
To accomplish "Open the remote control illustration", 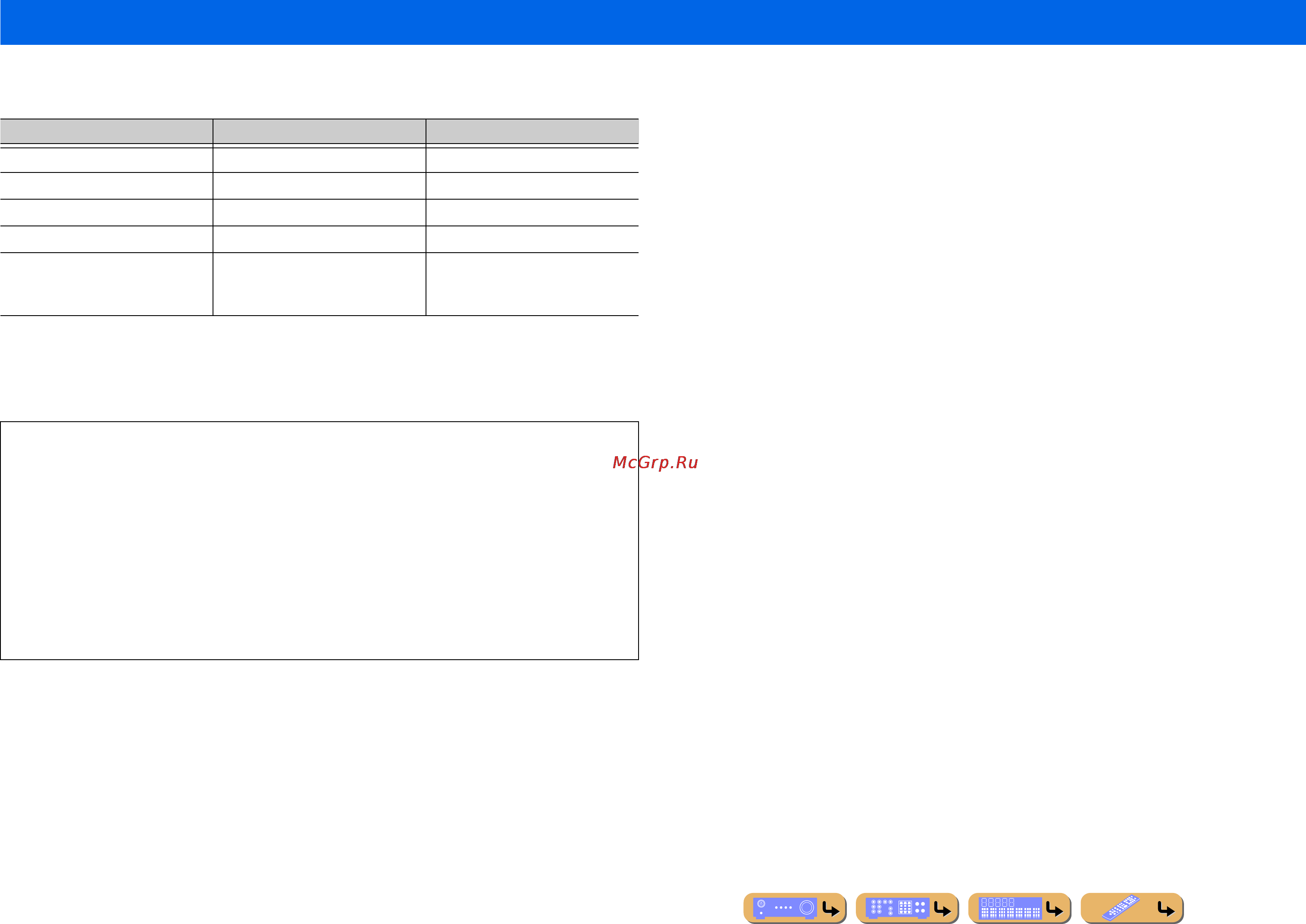I will [x=1121, y=908].
